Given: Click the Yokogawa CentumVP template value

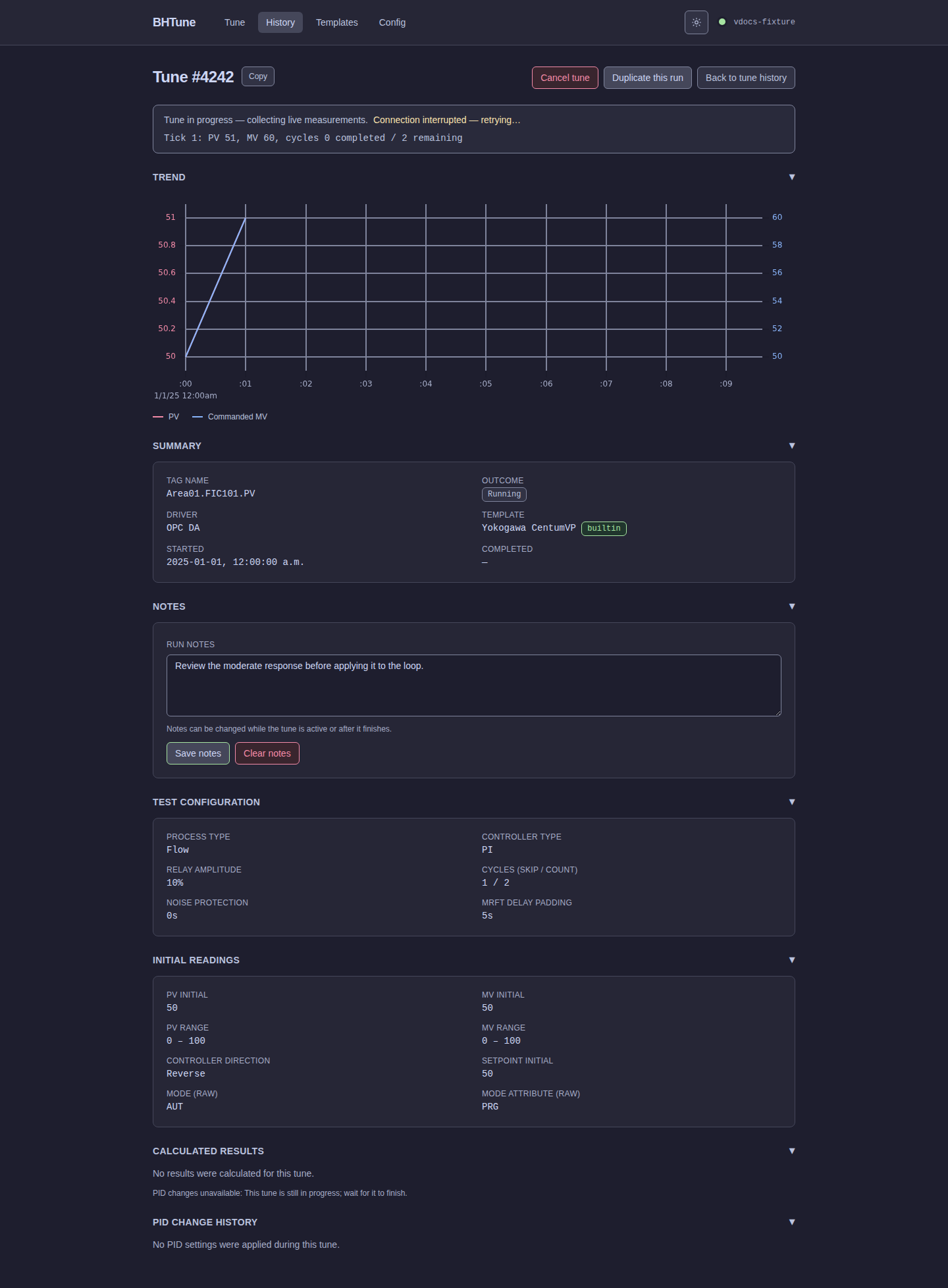Looking at the screenshot, I should (x=529, y=528).
